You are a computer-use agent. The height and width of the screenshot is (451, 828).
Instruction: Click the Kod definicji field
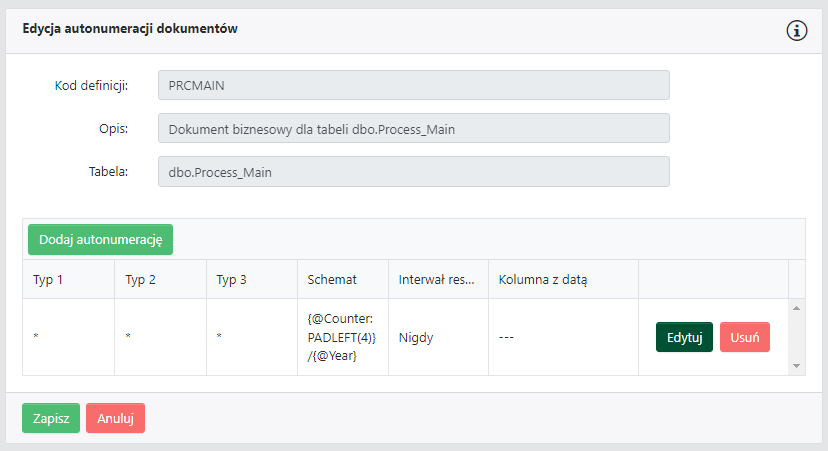413,85
